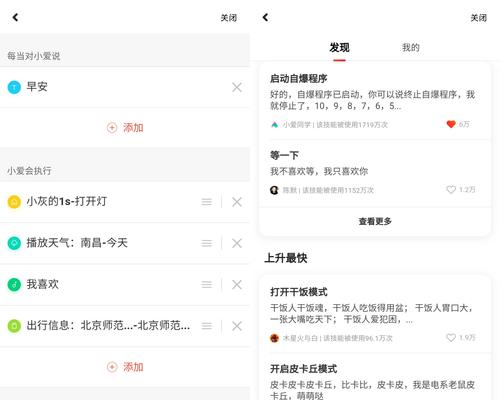
Task: Click the green icon beside 出行信息
Action: click(x=14, y=326)
